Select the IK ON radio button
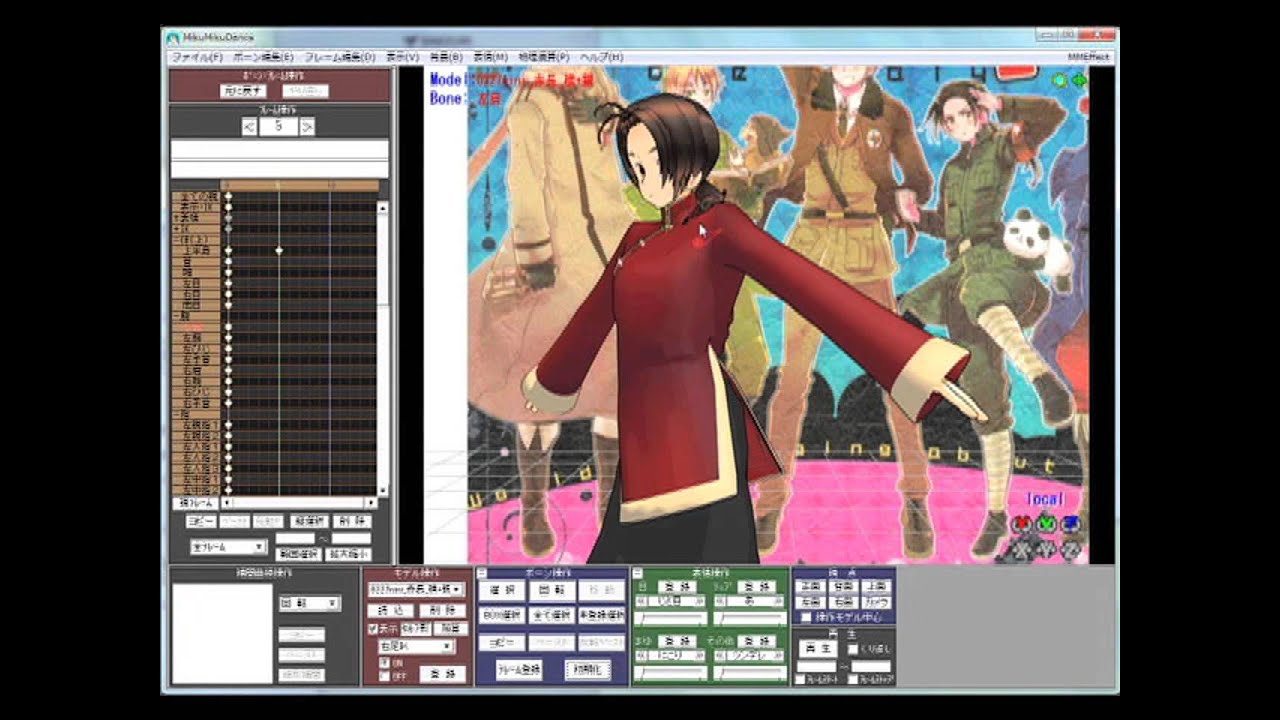 tap(384, 662)
